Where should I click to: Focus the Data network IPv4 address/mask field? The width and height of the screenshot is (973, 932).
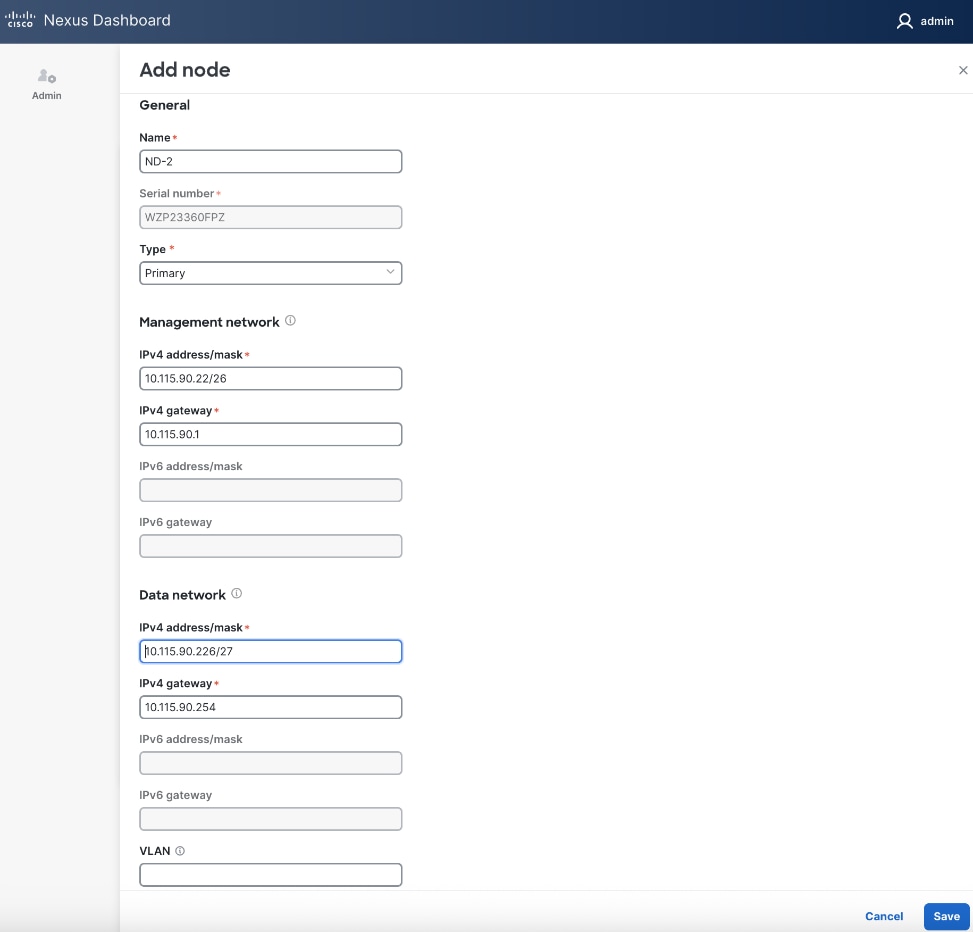coord(270,651)
